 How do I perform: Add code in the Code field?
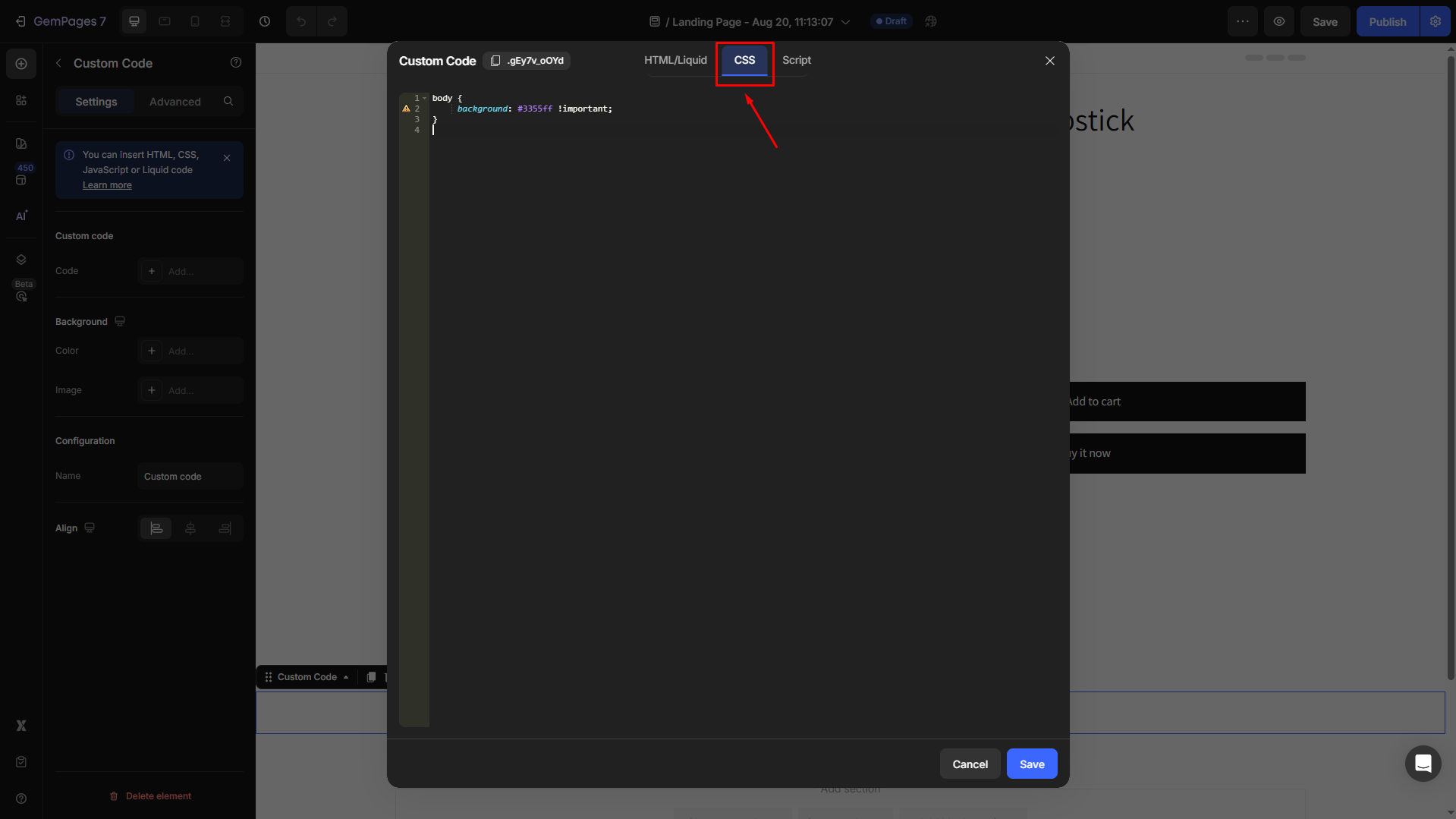click(190, 271)
